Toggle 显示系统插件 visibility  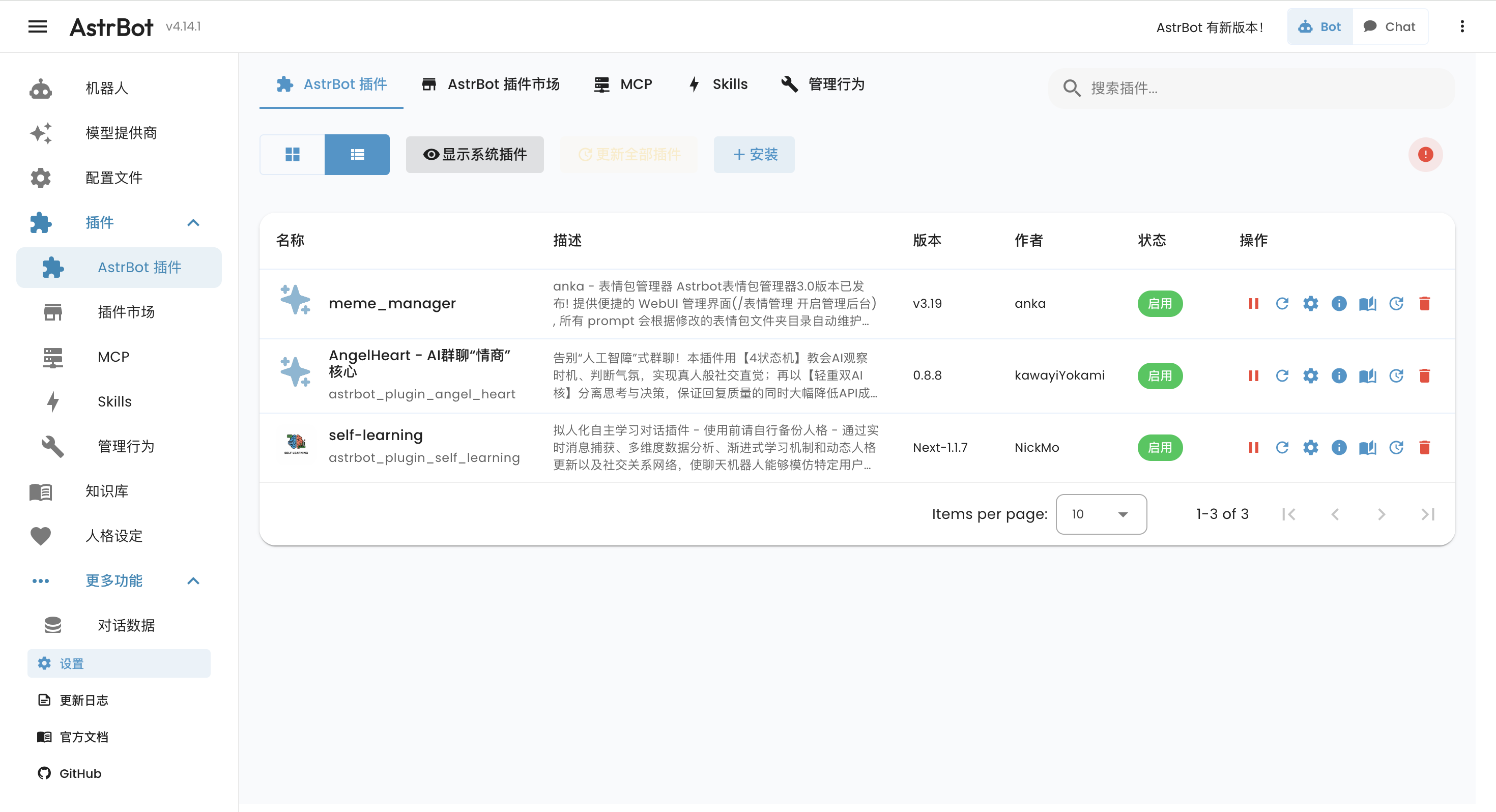(474, 155)
